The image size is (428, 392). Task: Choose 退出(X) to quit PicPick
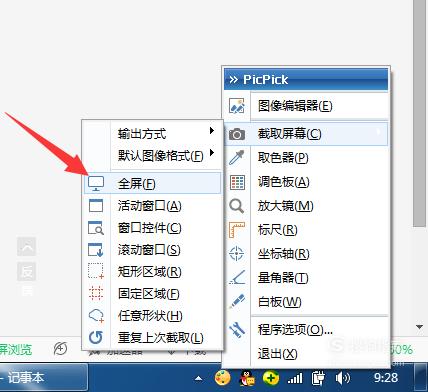[x=306, y=353]
